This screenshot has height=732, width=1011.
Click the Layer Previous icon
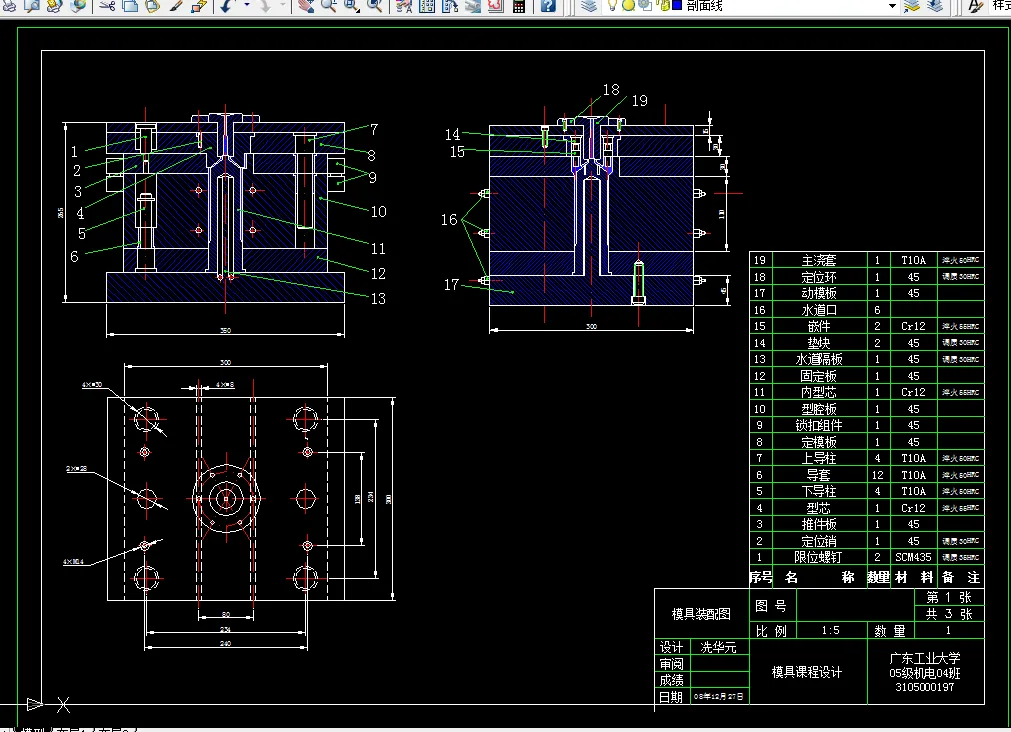(935, 6)
